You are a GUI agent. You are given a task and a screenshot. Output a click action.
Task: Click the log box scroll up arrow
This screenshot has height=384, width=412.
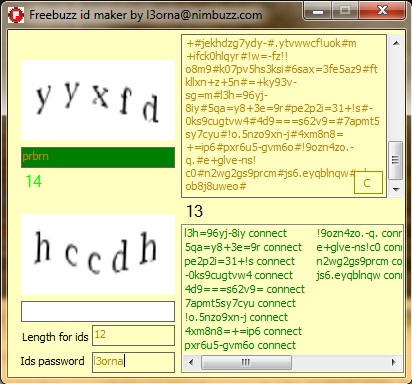[396, 43]
